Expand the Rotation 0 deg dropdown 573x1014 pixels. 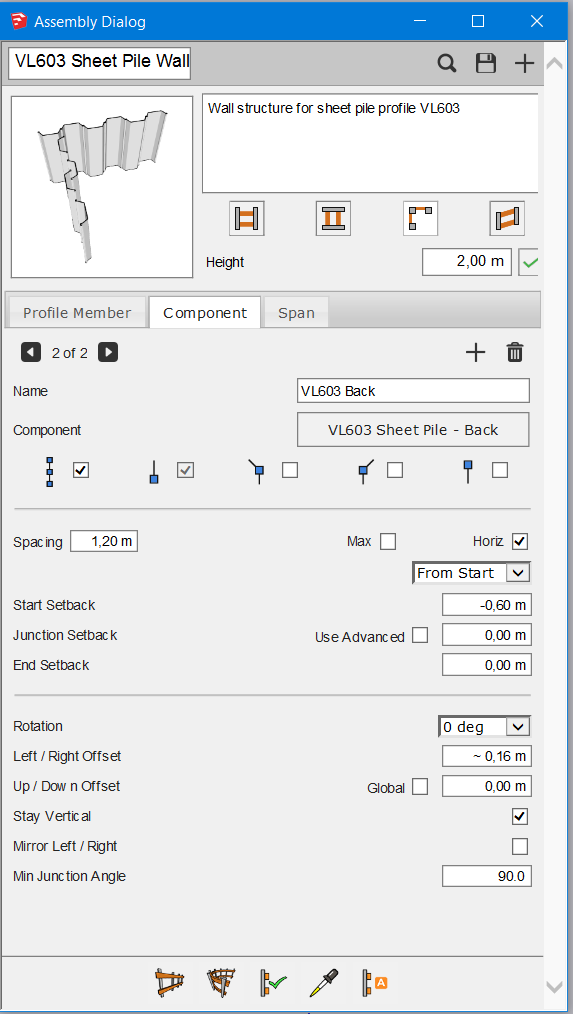484,727
